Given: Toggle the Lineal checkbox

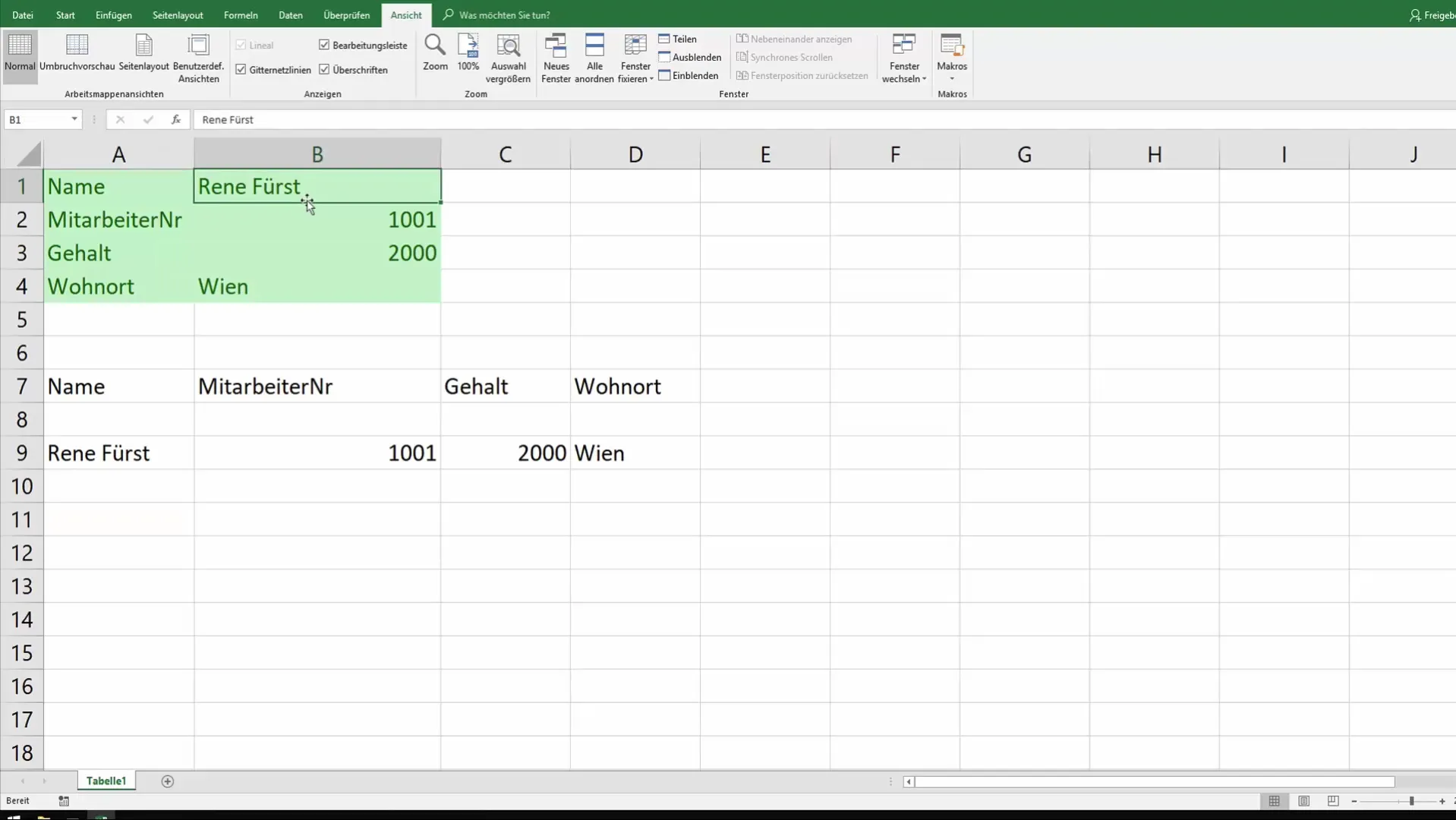Looking at the screenshot, I should coord(241,45).
